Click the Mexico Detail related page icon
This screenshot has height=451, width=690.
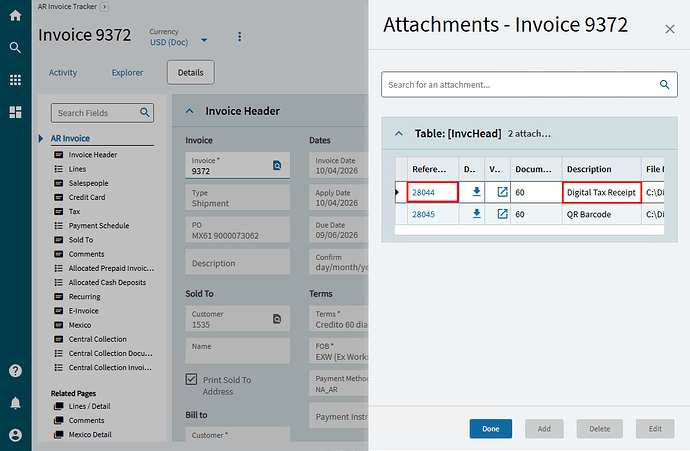pyautogui.click(x=59, y=434)
